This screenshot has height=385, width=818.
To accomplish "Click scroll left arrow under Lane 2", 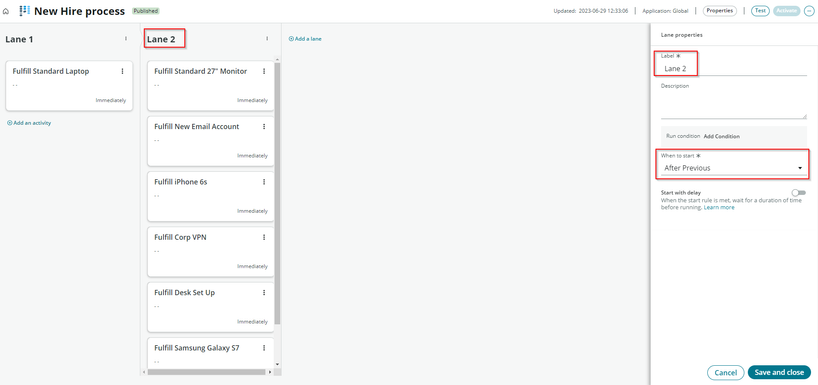I will [x=144, y=372].
